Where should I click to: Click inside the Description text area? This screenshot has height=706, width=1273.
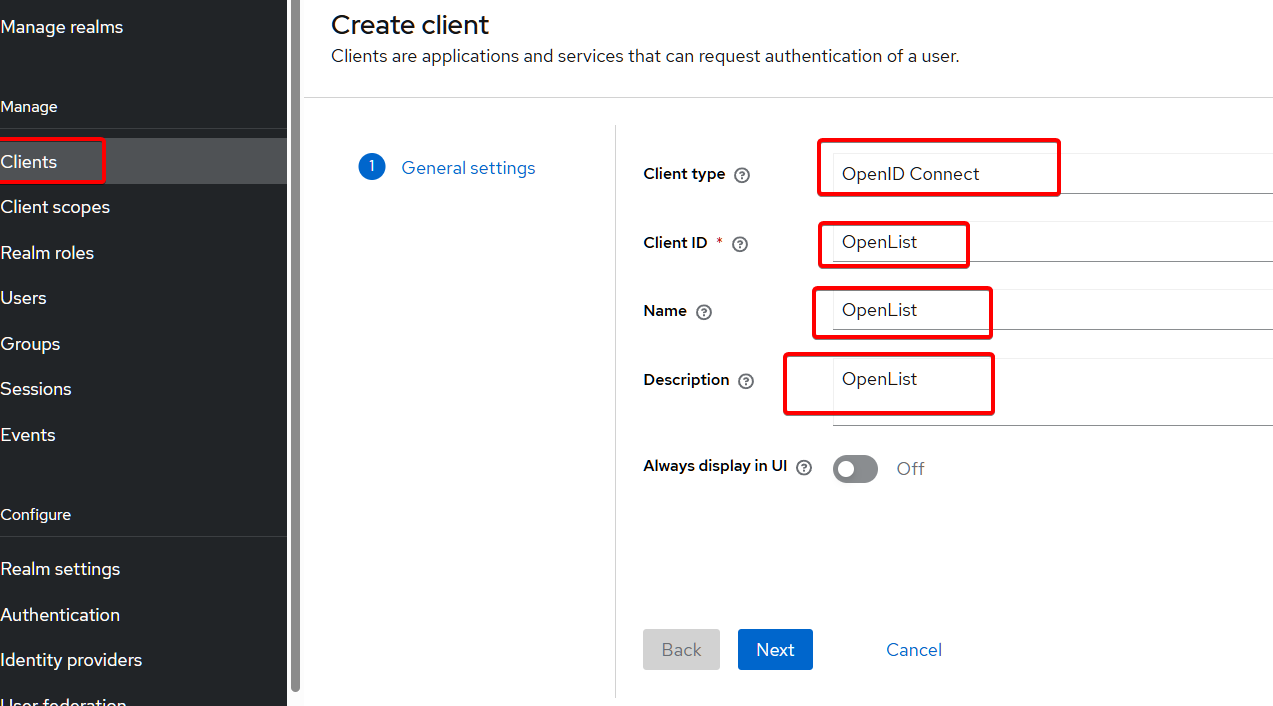click(x=1050, y=391)
